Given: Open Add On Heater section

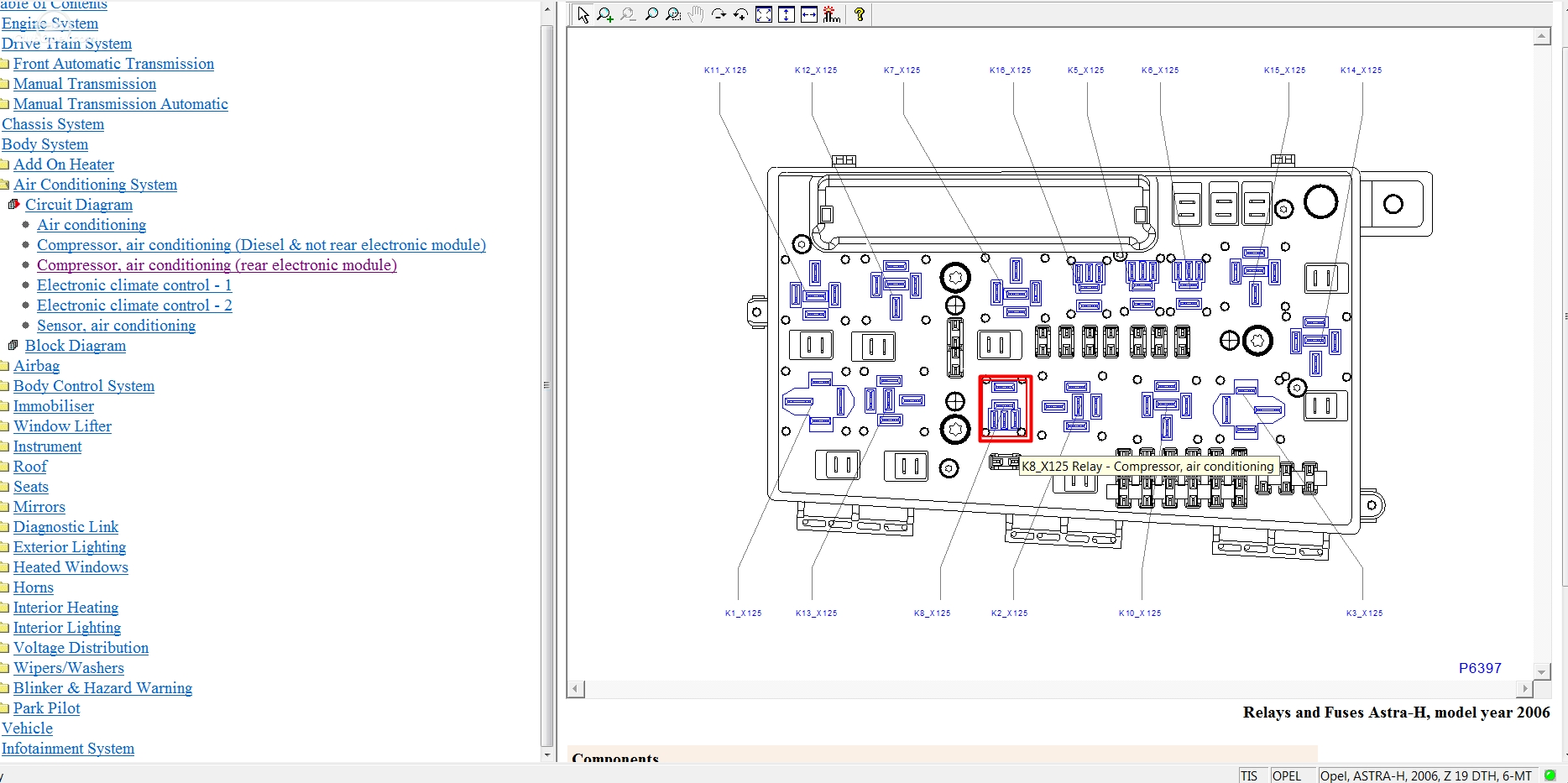Looking at the screenshot, I should pos(64,164).
